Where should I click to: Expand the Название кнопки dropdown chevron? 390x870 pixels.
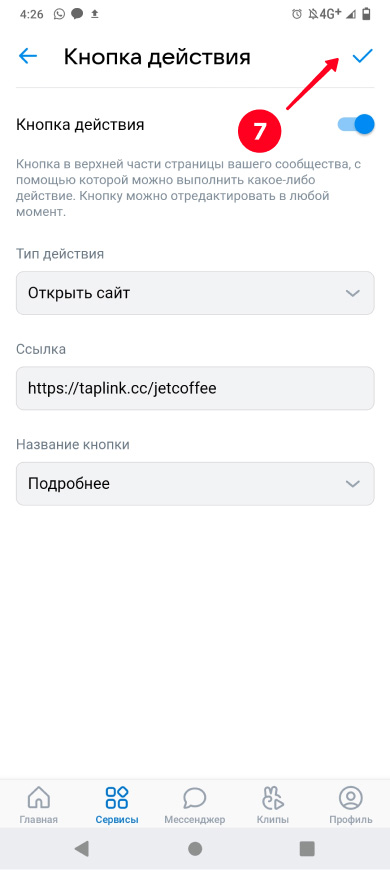point(353,484)
